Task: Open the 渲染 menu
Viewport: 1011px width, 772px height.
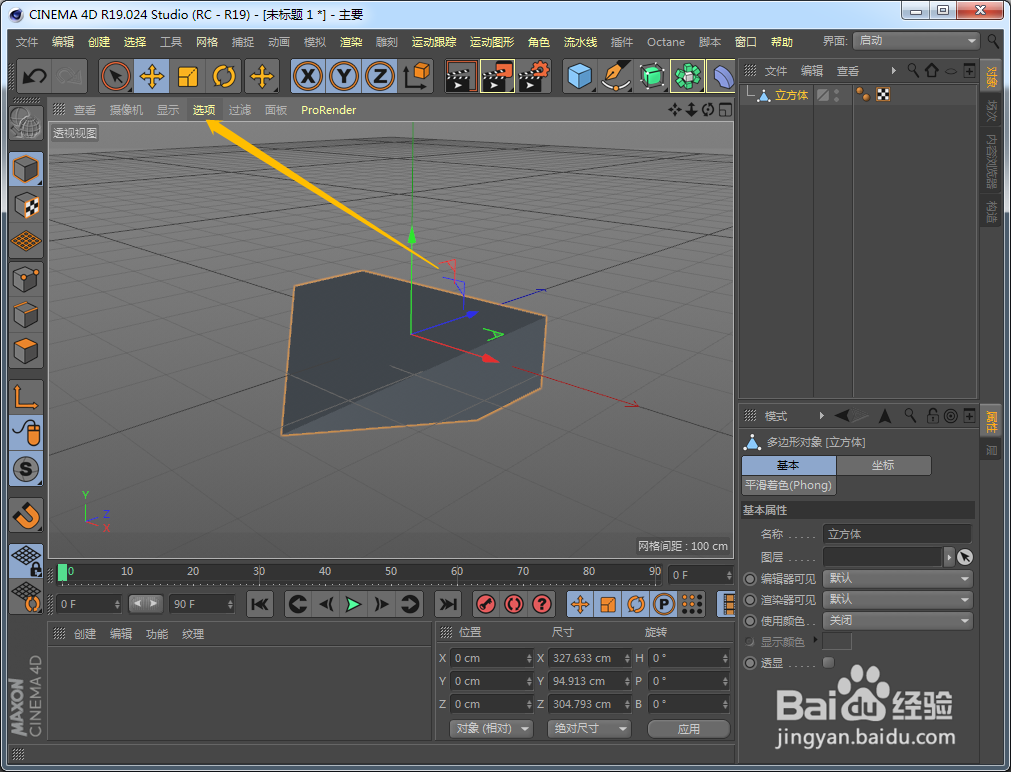Action: pyautogui.click(x=351, y=42)
